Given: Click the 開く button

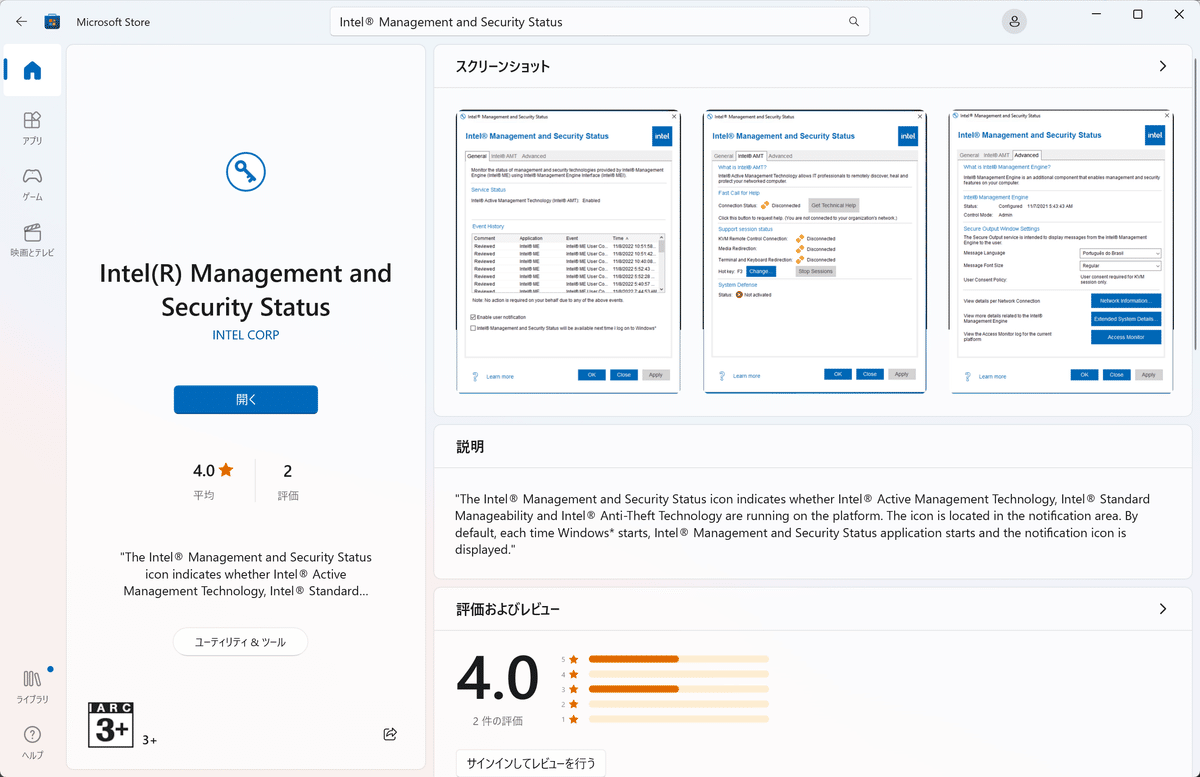Looking at the screenshot, I should pyautogui.click(x=246, y=399).
